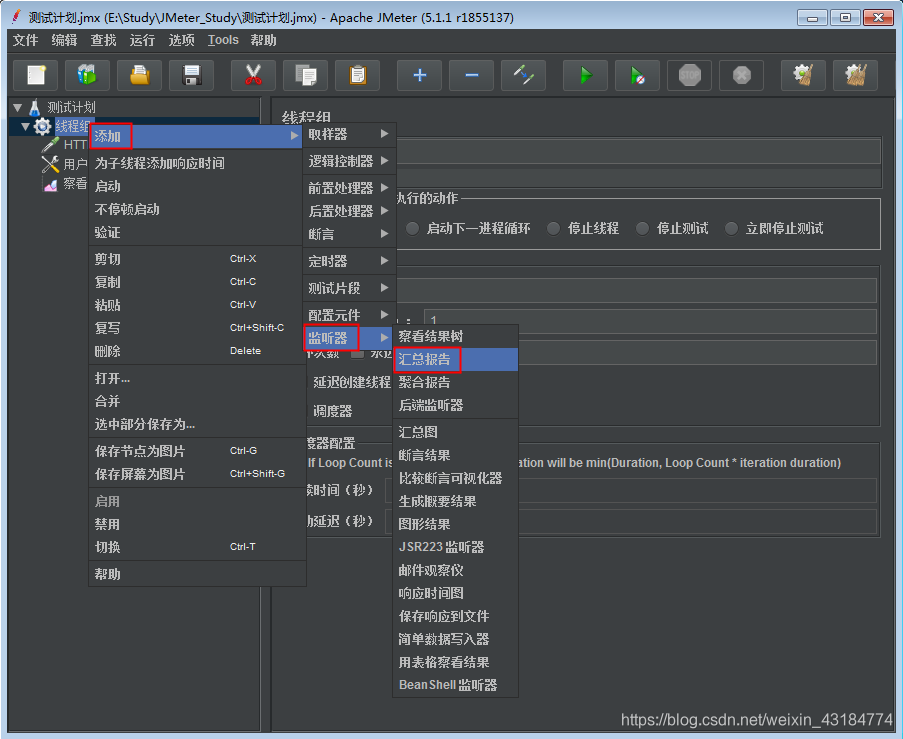The height and width of the screenshot is (739, 903).
Task: Select 汇总报告 listener entry
Action: pos(456,359)
